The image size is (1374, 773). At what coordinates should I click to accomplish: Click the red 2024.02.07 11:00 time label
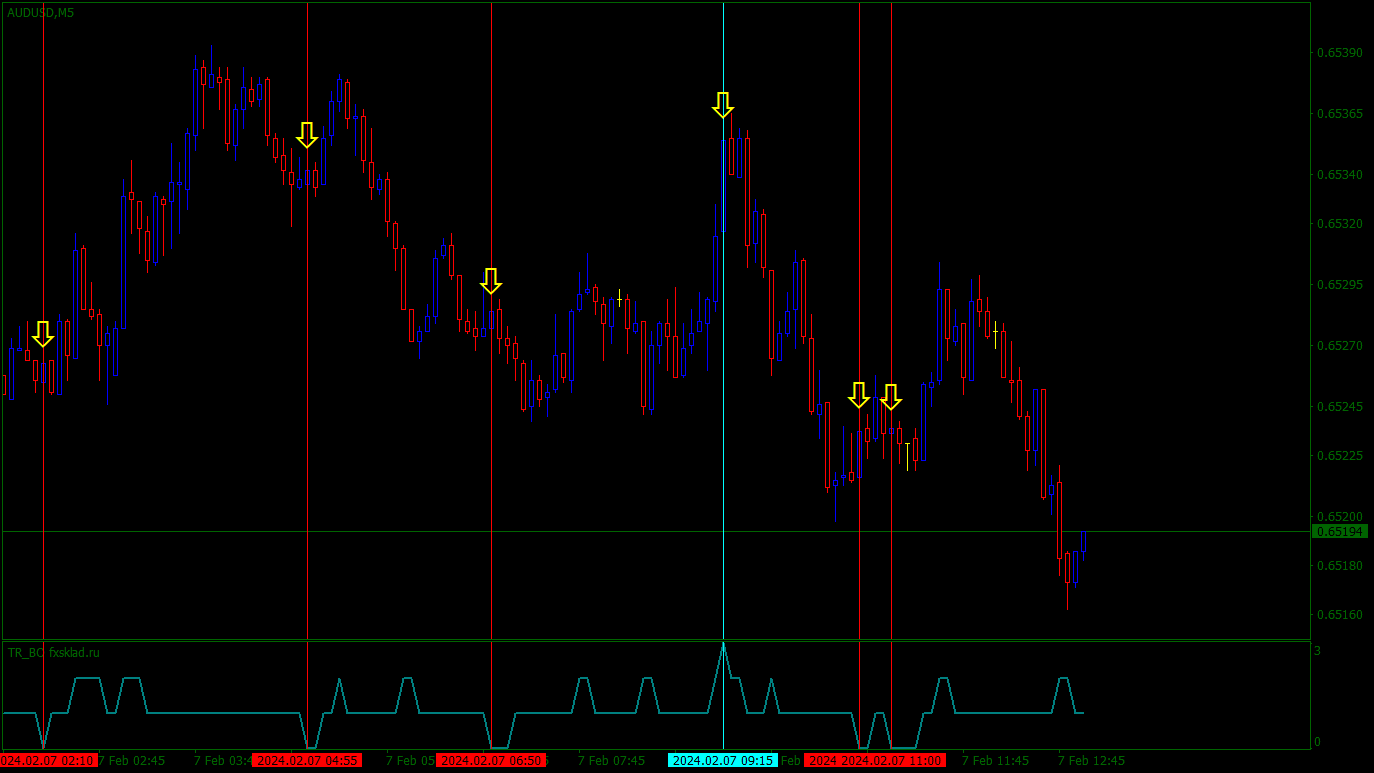[x=892, y=761]
